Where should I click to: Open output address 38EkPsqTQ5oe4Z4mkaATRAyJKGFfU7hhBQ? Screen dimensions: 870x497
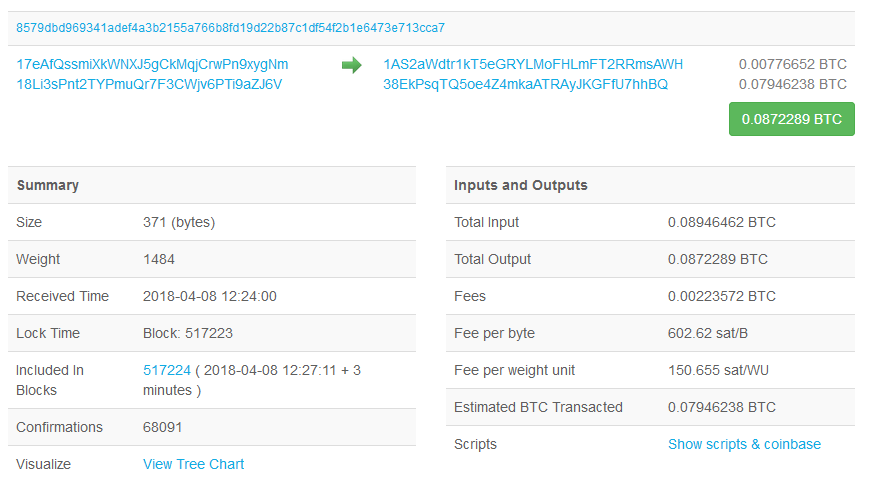click(525, 84)
